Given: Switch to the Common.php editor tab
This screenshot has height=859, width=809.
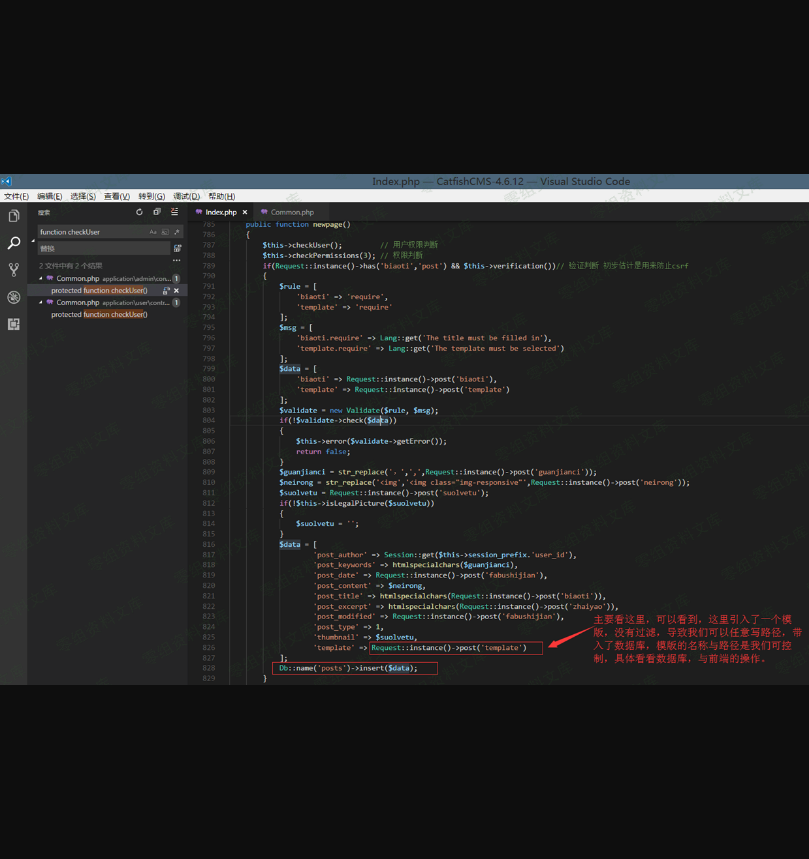Looking at the screenshot, I should click(291, 212).
